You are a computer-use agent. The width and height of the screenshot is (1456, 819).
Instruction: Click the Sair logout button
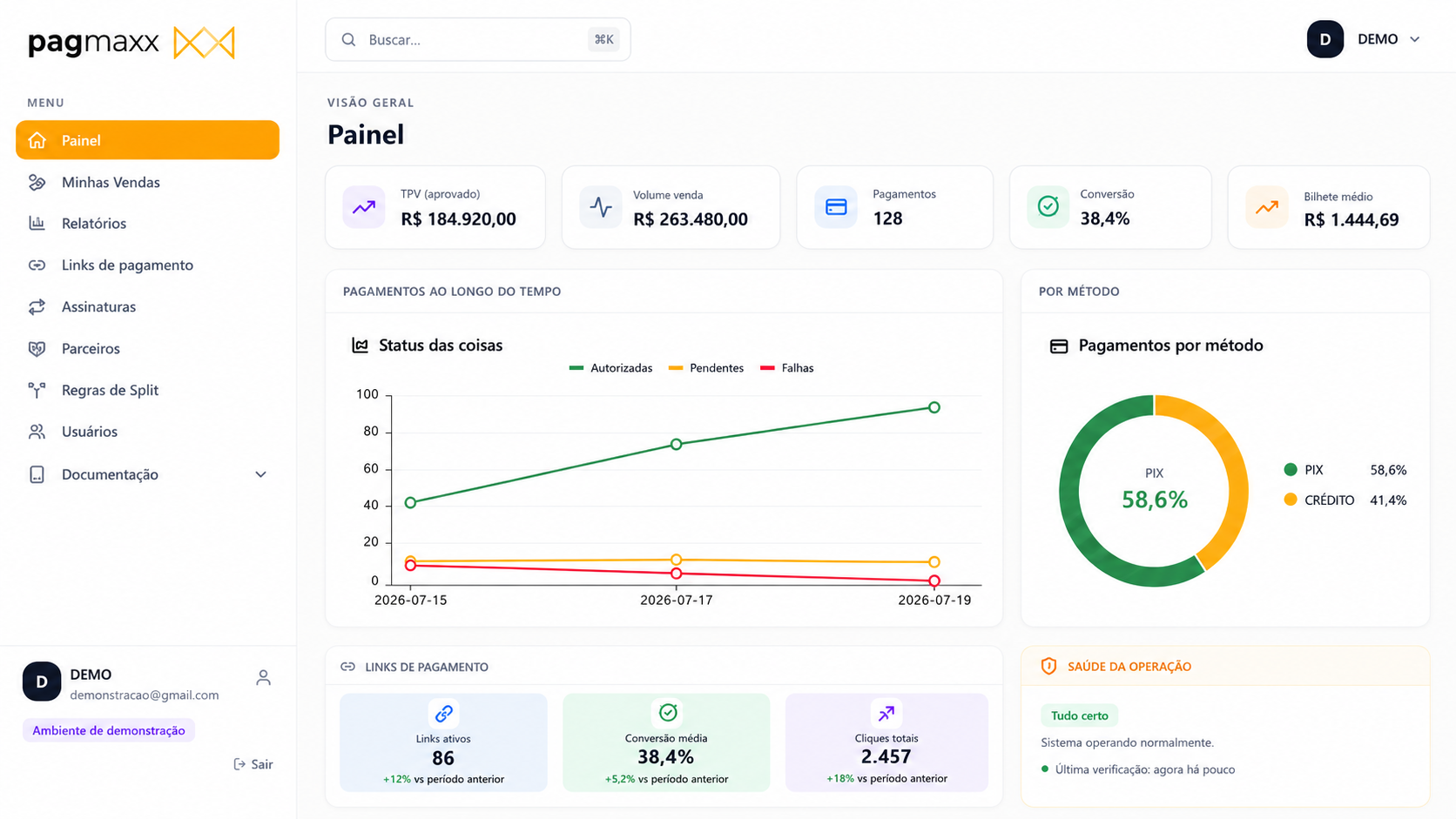(x=253, y=764)
